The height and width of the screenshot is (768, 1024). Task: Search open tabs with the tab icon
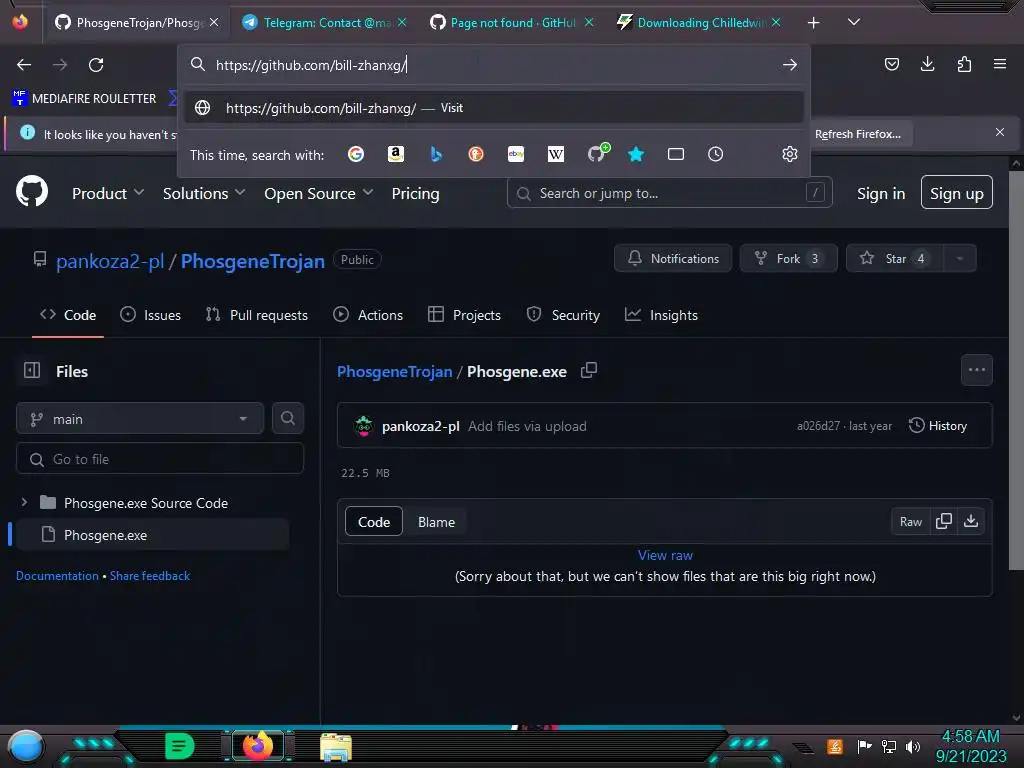(x=676, y=154)
